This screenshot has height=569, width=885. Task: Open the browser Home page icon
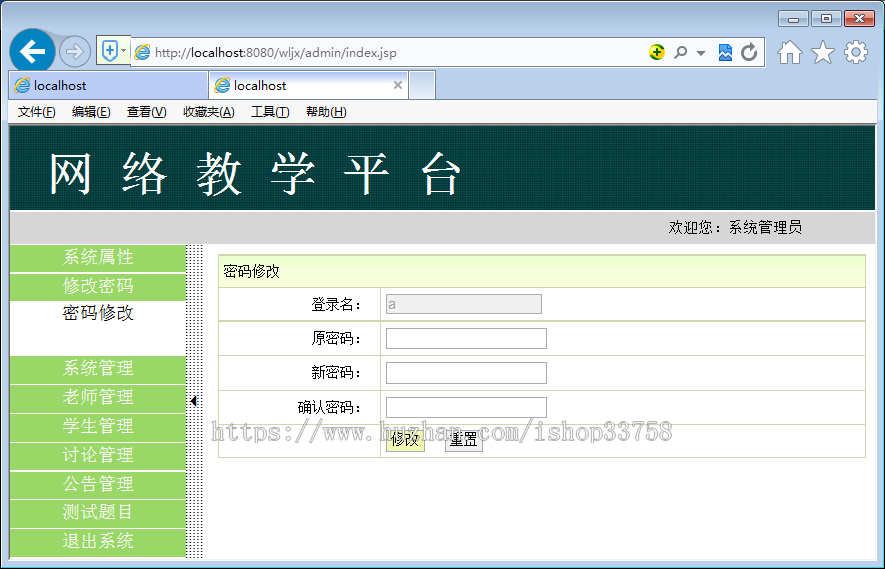click(x=790, y=52)
